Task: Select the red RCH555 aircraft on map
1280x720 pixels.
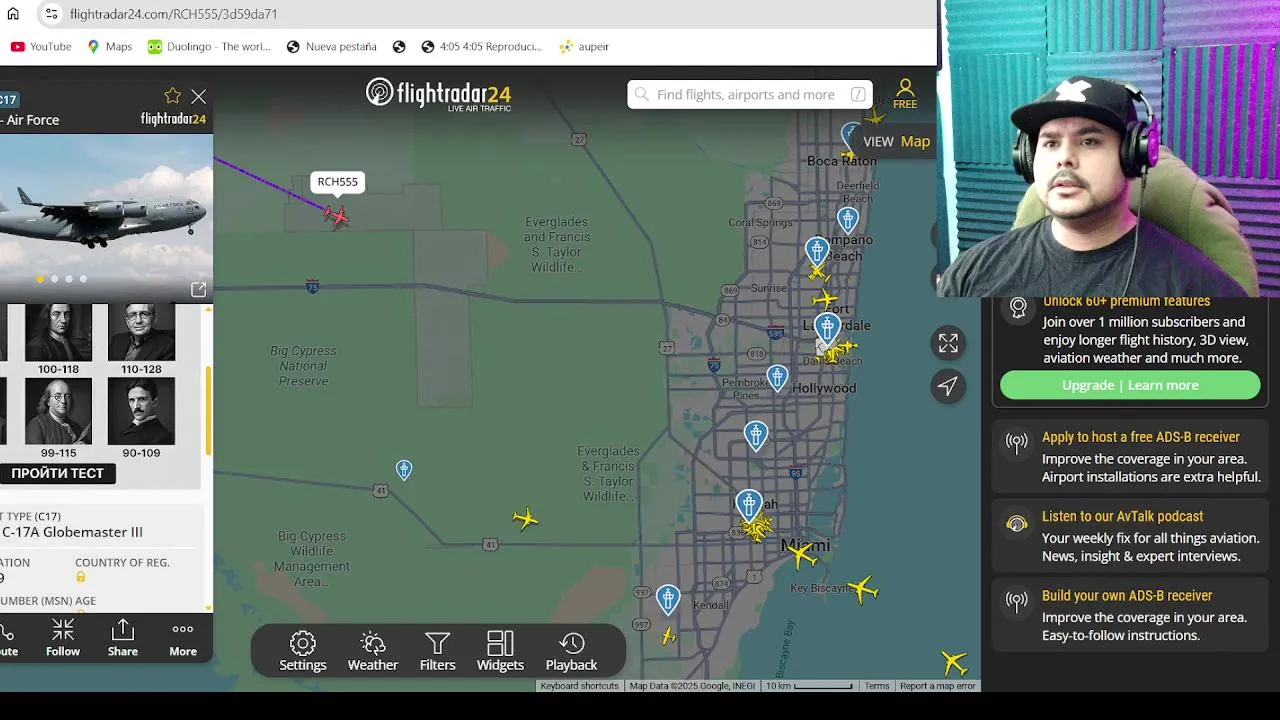Action: (x=337, y=215)
